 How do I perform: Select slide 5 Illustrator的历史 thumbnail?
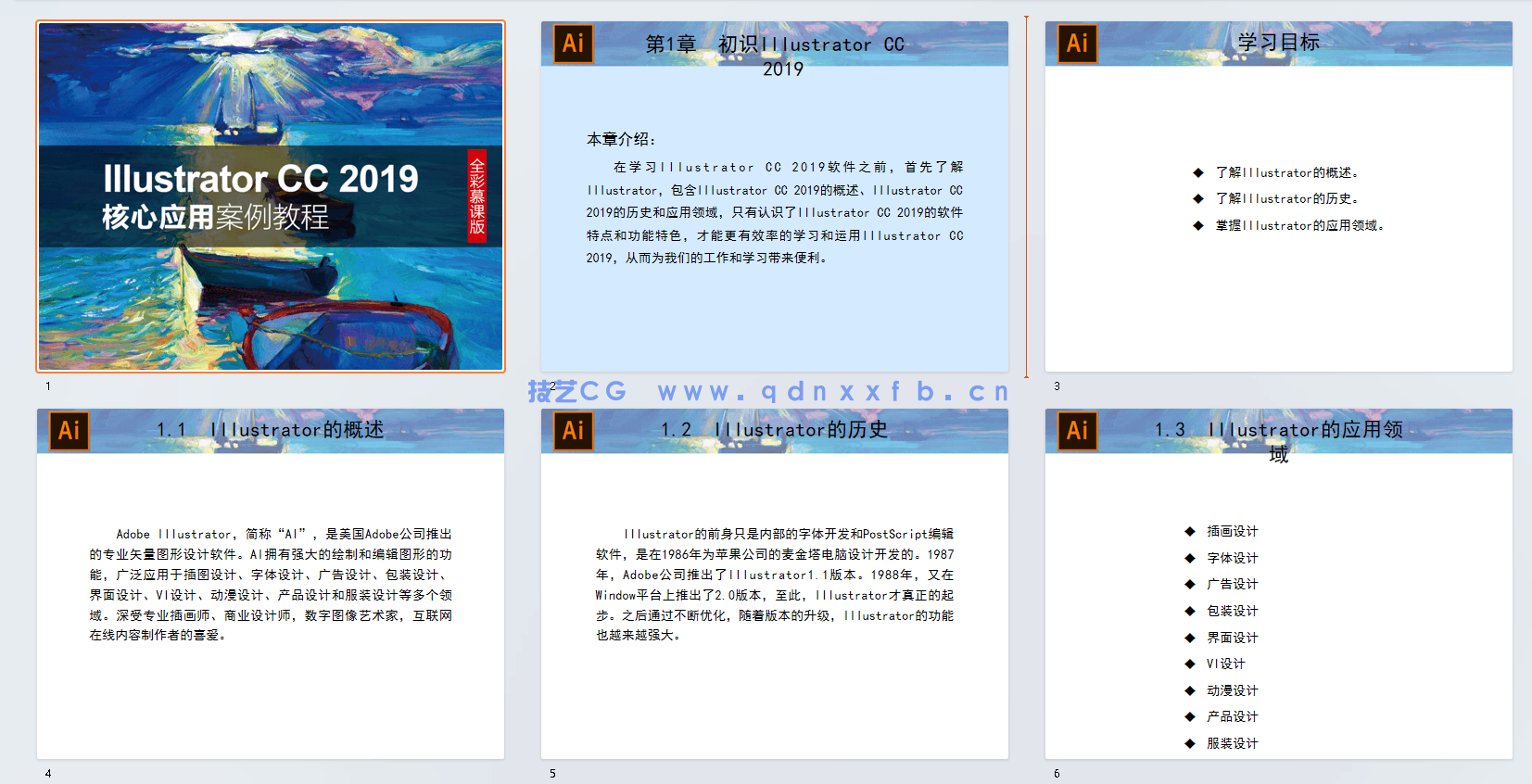(775, 584)
